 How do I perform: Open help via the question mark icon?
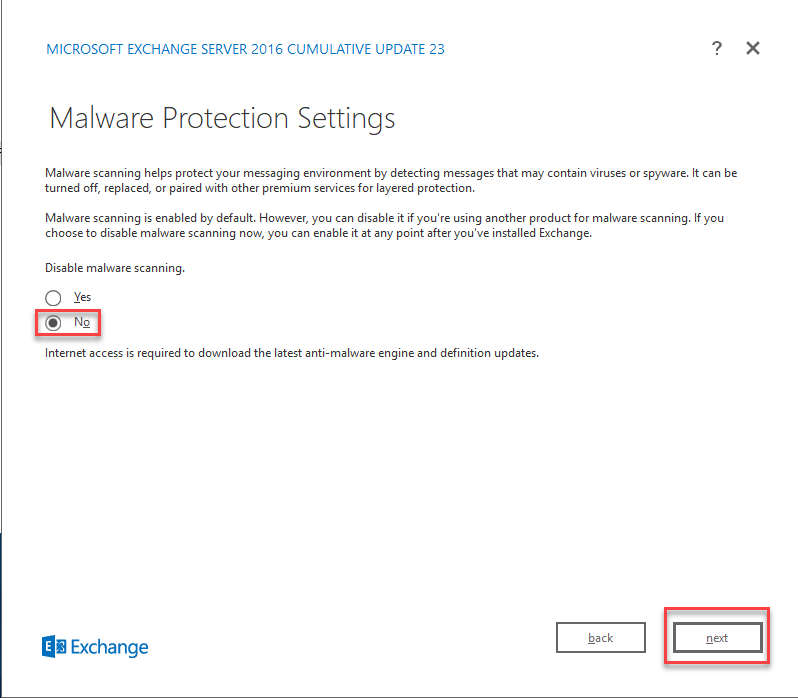pos(717,49)
